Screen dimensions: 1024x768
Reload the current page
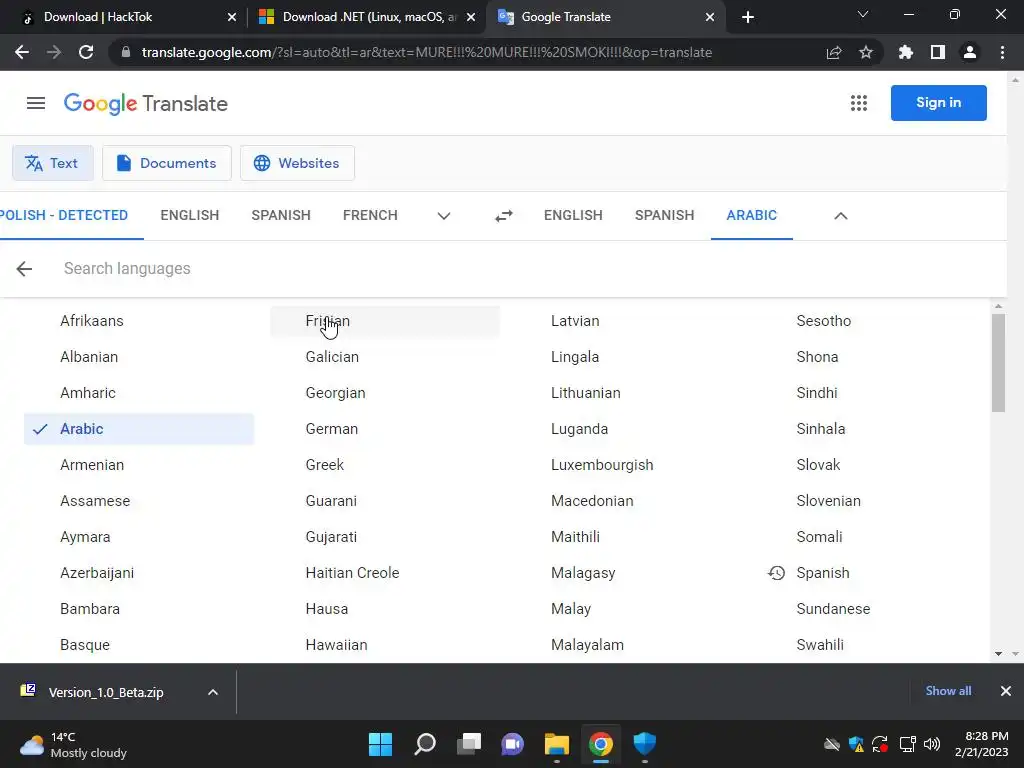[86, 52]
